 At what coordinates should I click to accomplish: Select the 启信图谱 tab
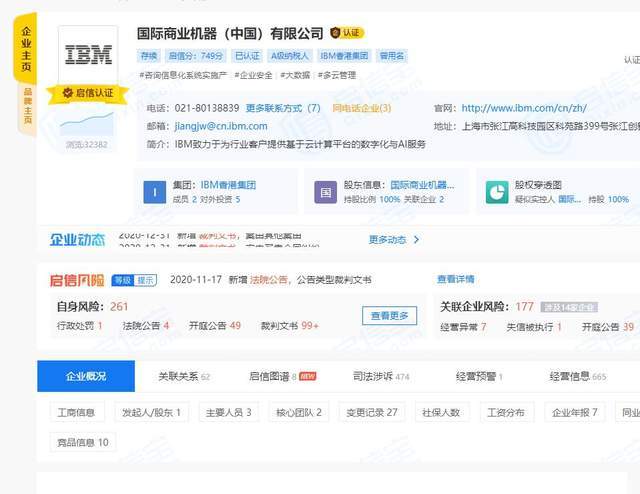pos(282,376)
